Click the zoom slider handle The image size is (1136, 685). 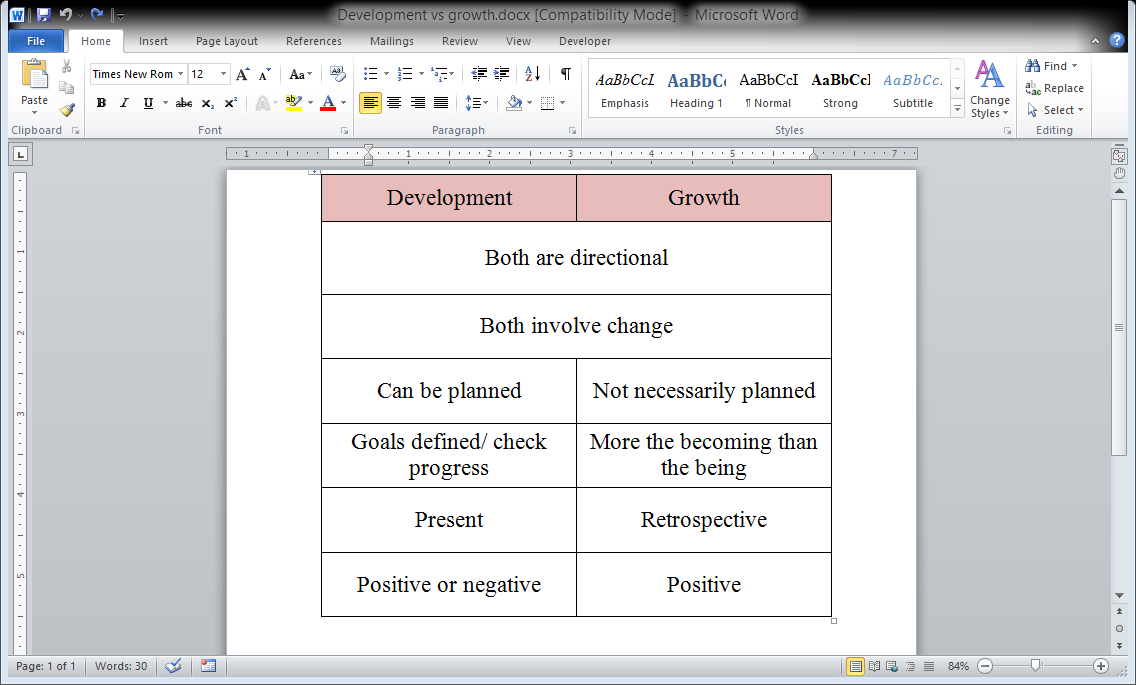point(1035,666)
